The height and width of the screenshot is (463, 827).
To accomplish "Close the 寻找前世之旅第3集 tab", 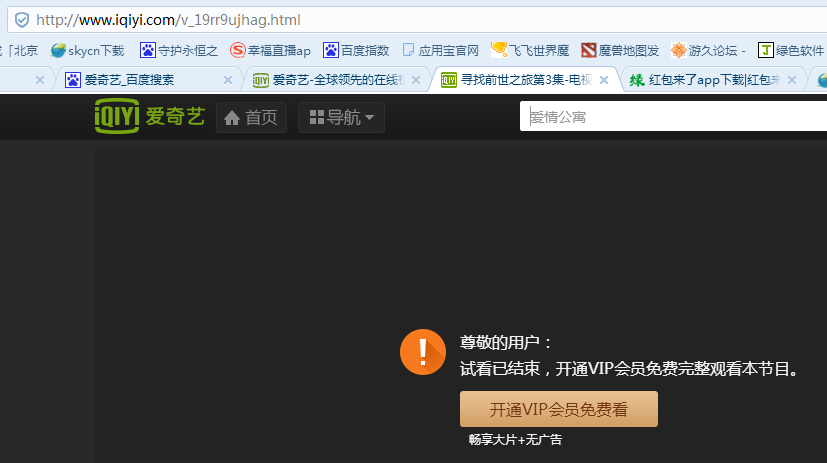I will [603, 80].
